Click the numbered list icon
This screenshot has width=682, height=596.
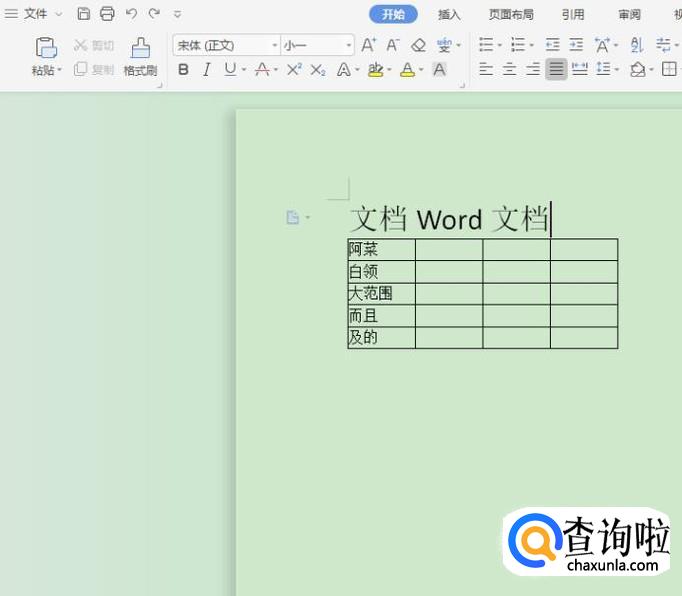pyautogui.click(x=518, y=44)
